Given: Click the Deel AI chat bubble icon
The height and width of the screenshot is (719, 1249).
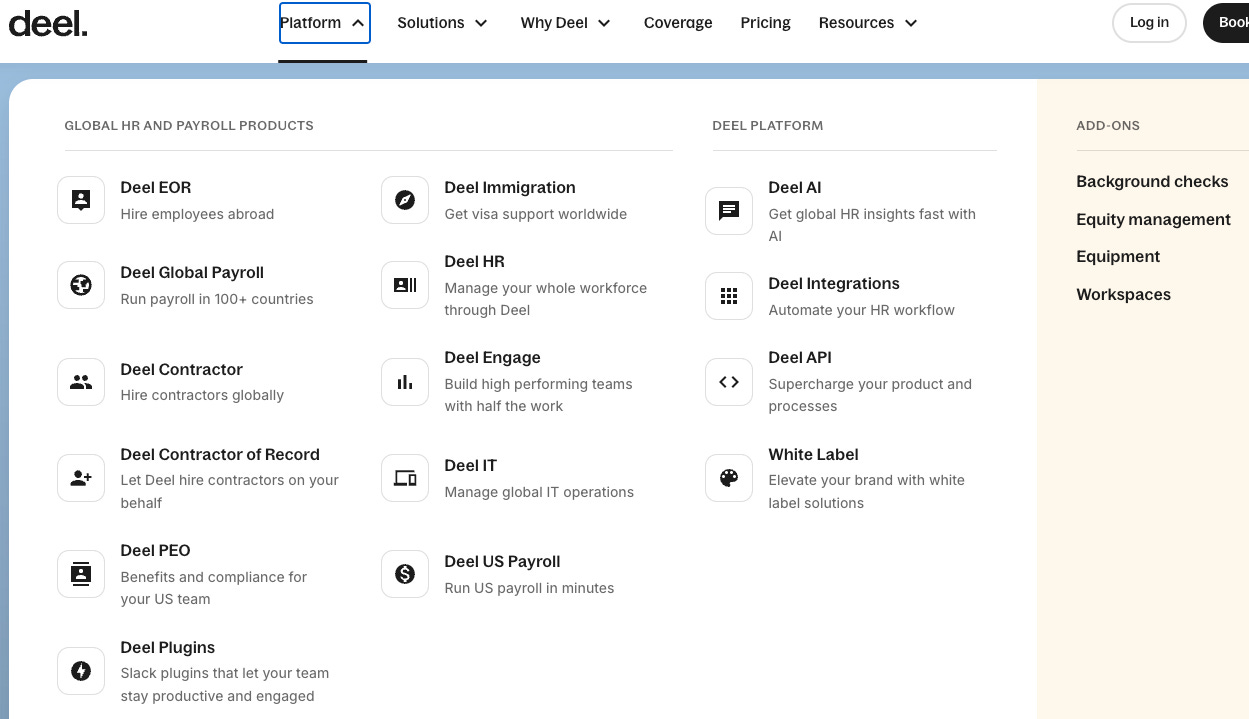Looking at the screenshot, I should [729, 211].
